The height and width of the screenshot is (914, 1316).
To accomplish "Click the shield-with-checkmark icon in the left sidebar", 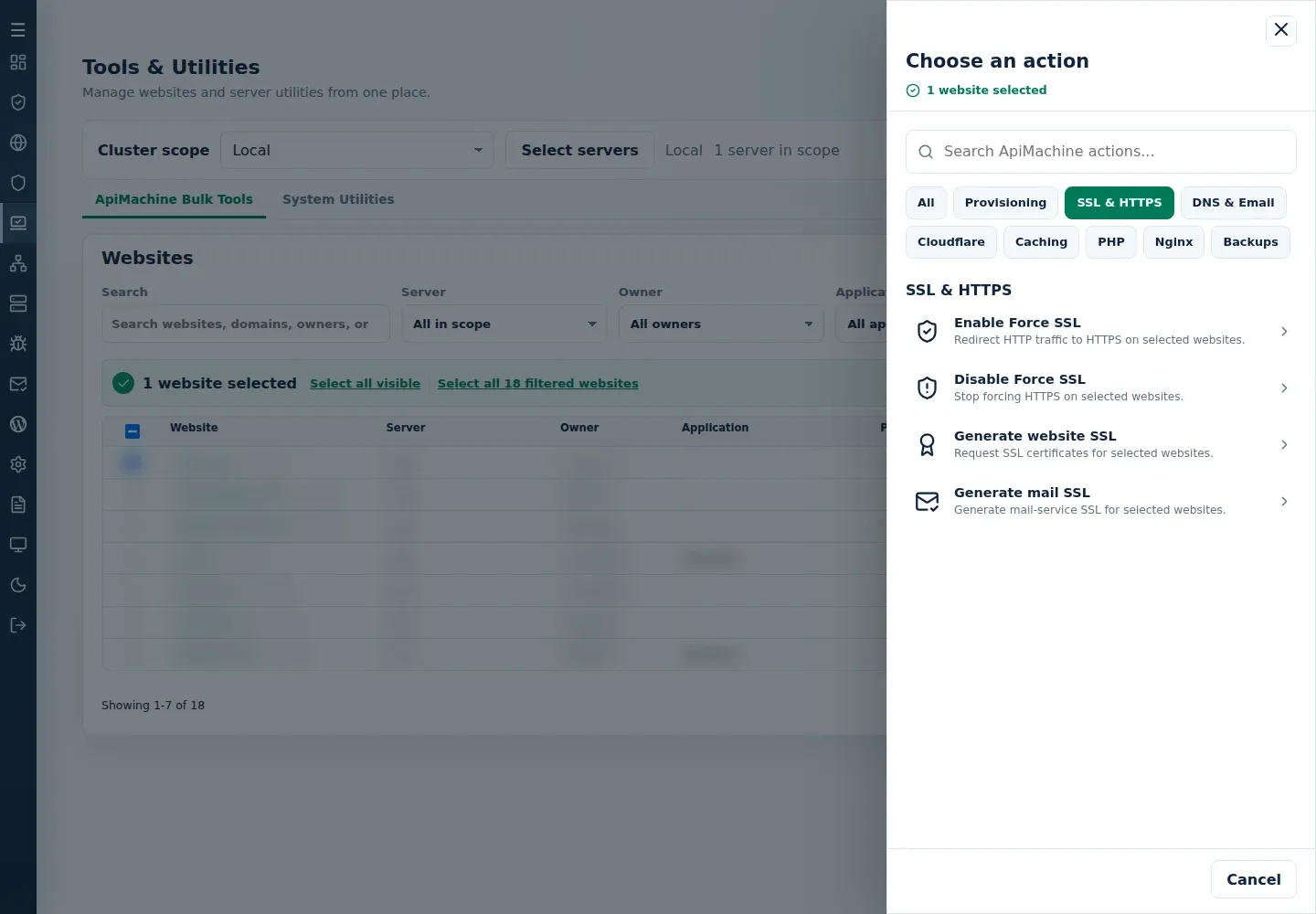I will (x=18, y=102).
